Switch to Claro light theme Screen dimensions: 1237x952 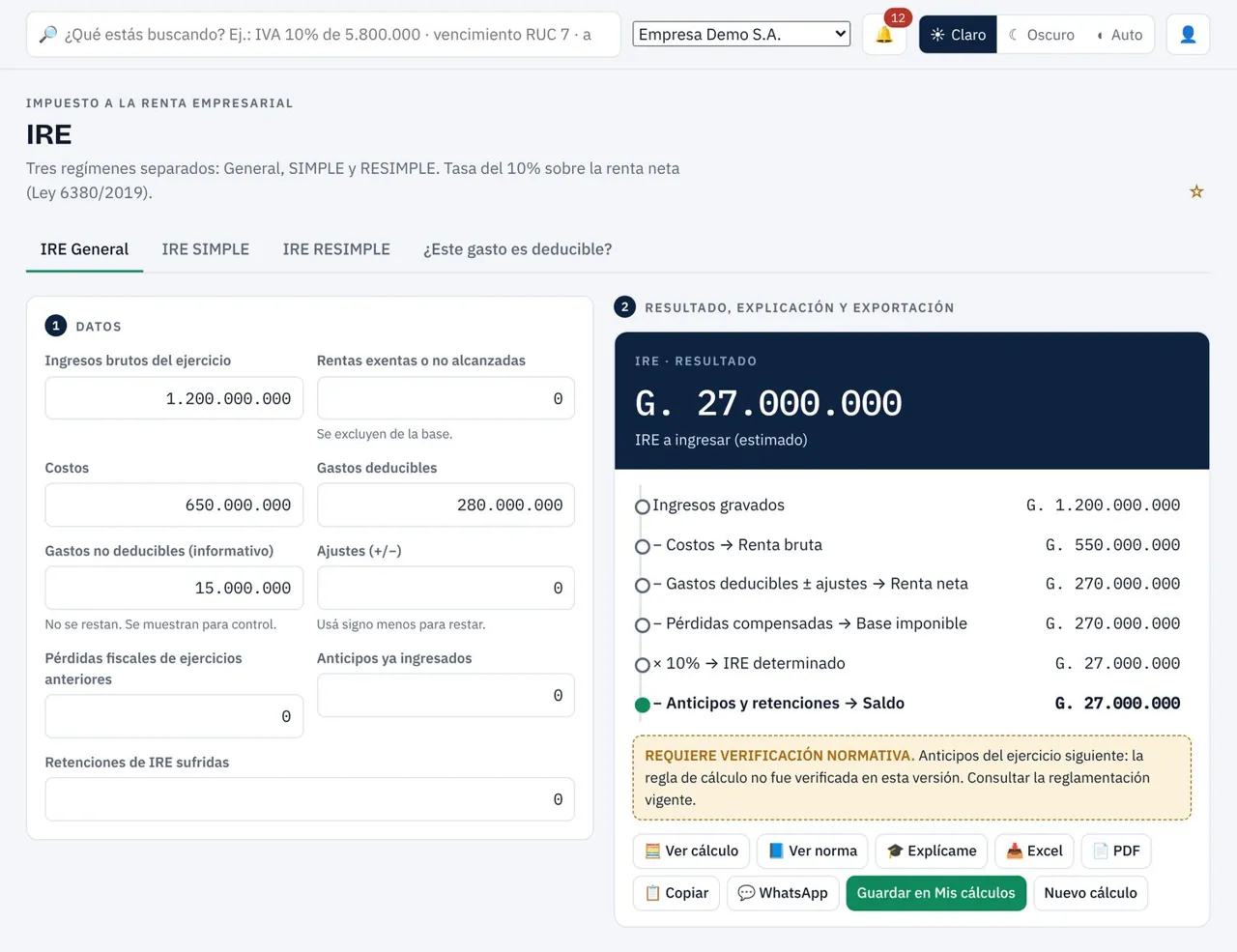coord(958,35)
